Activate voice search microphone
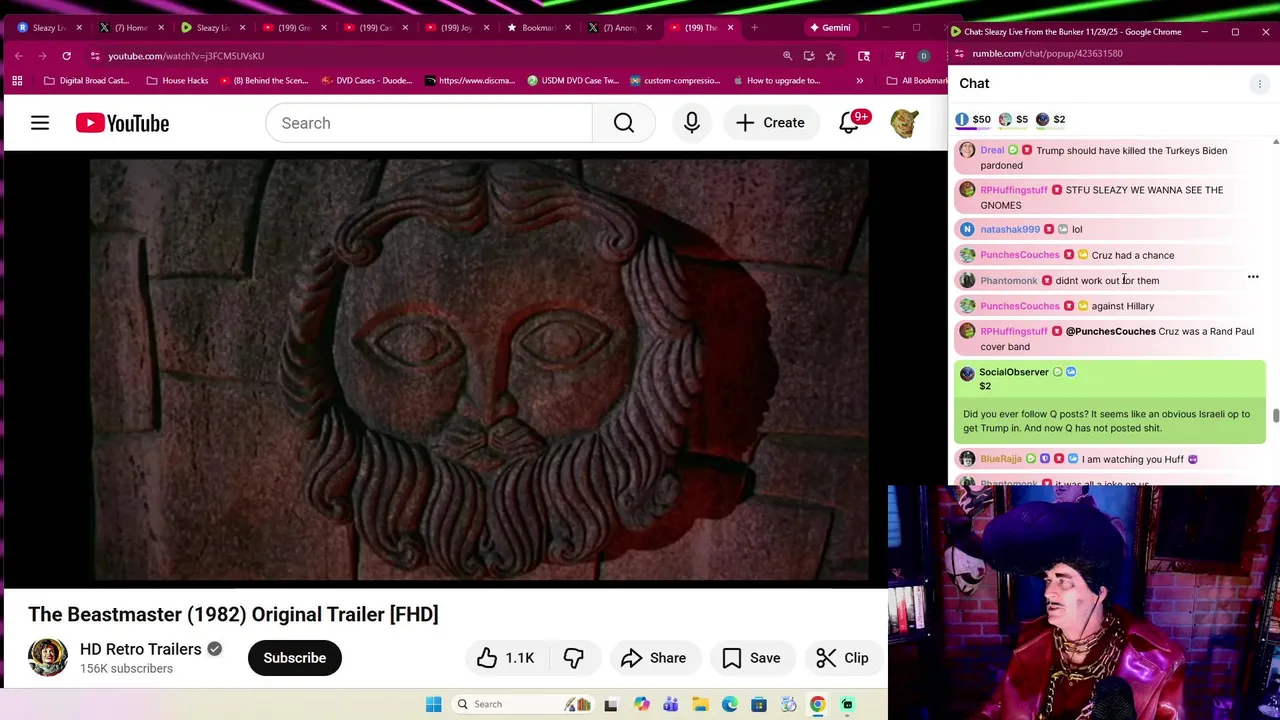This screenshot has height=720, width=1280. [691, 123]
